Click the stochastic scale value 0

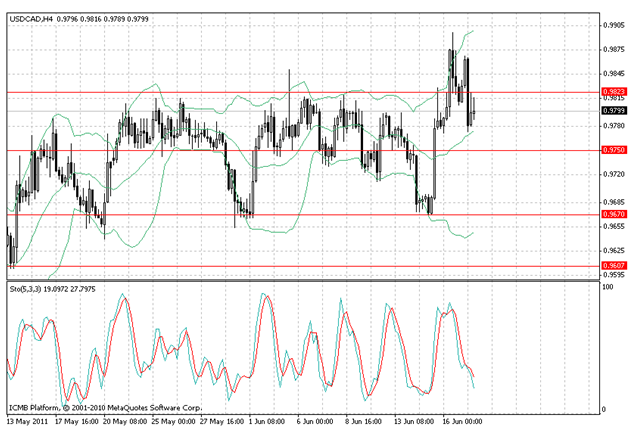[604, 409]
